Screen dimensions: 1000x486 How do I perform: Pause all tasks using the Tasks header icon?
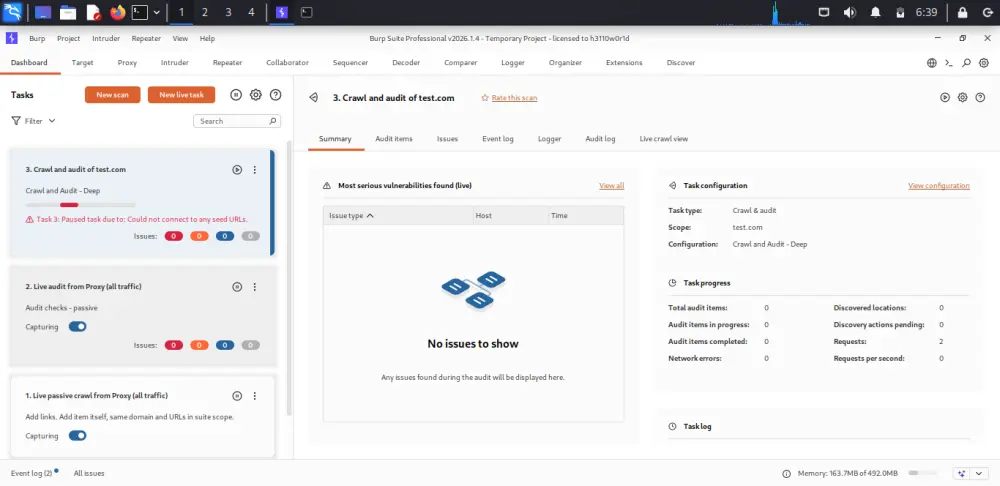click(236, 95)
